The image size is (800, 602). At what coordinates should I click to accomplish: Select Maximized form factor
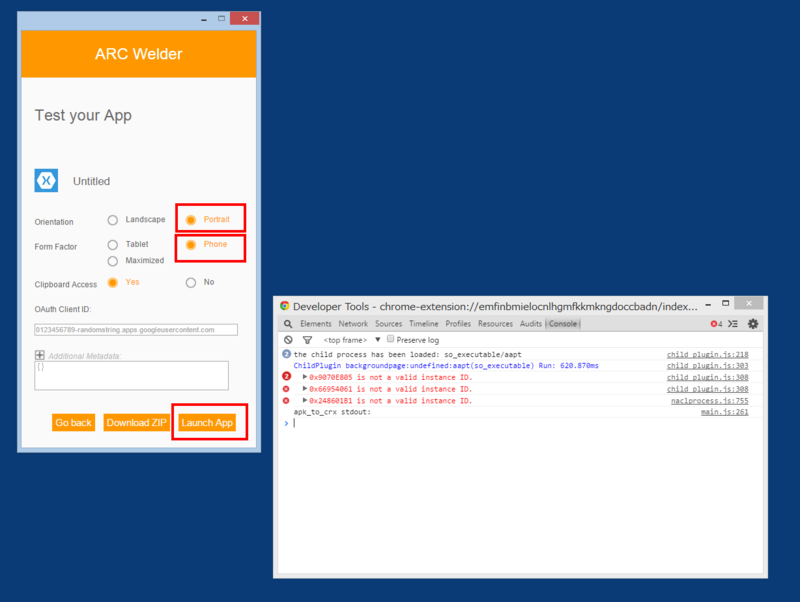point(113,261)
